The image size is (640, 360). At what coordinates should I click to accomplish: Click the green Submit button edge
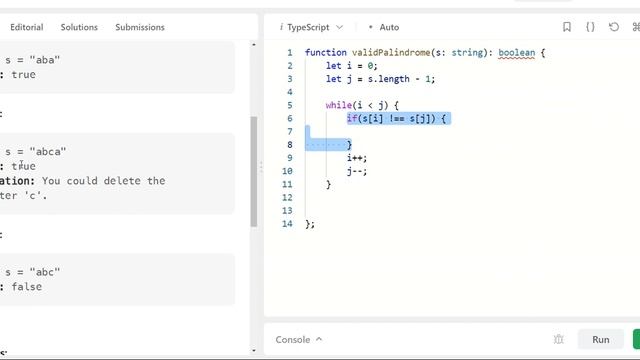[636, 340]
